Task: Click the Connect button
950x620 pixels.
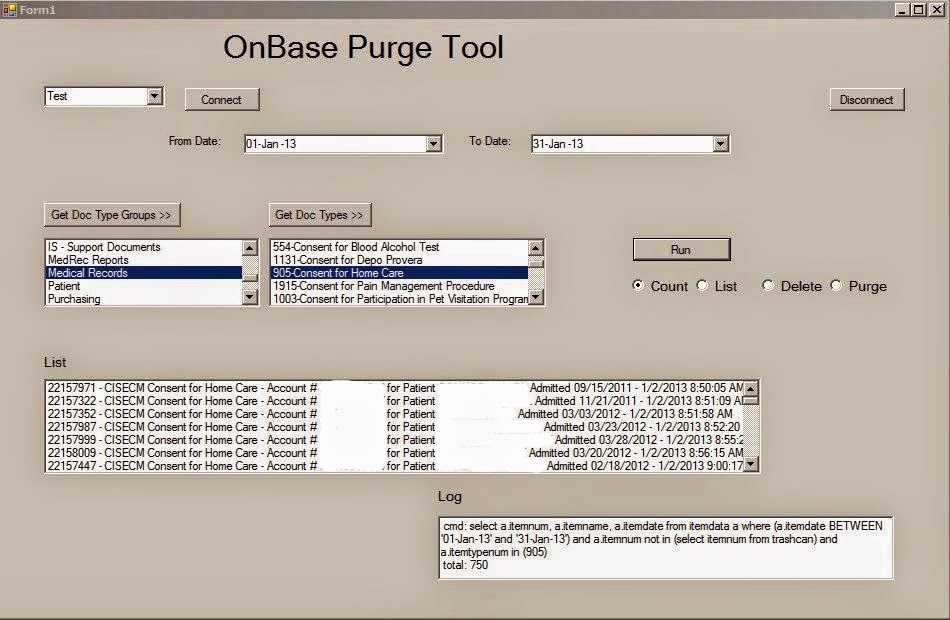Action: pyautogui.click(x=221, y=99)
